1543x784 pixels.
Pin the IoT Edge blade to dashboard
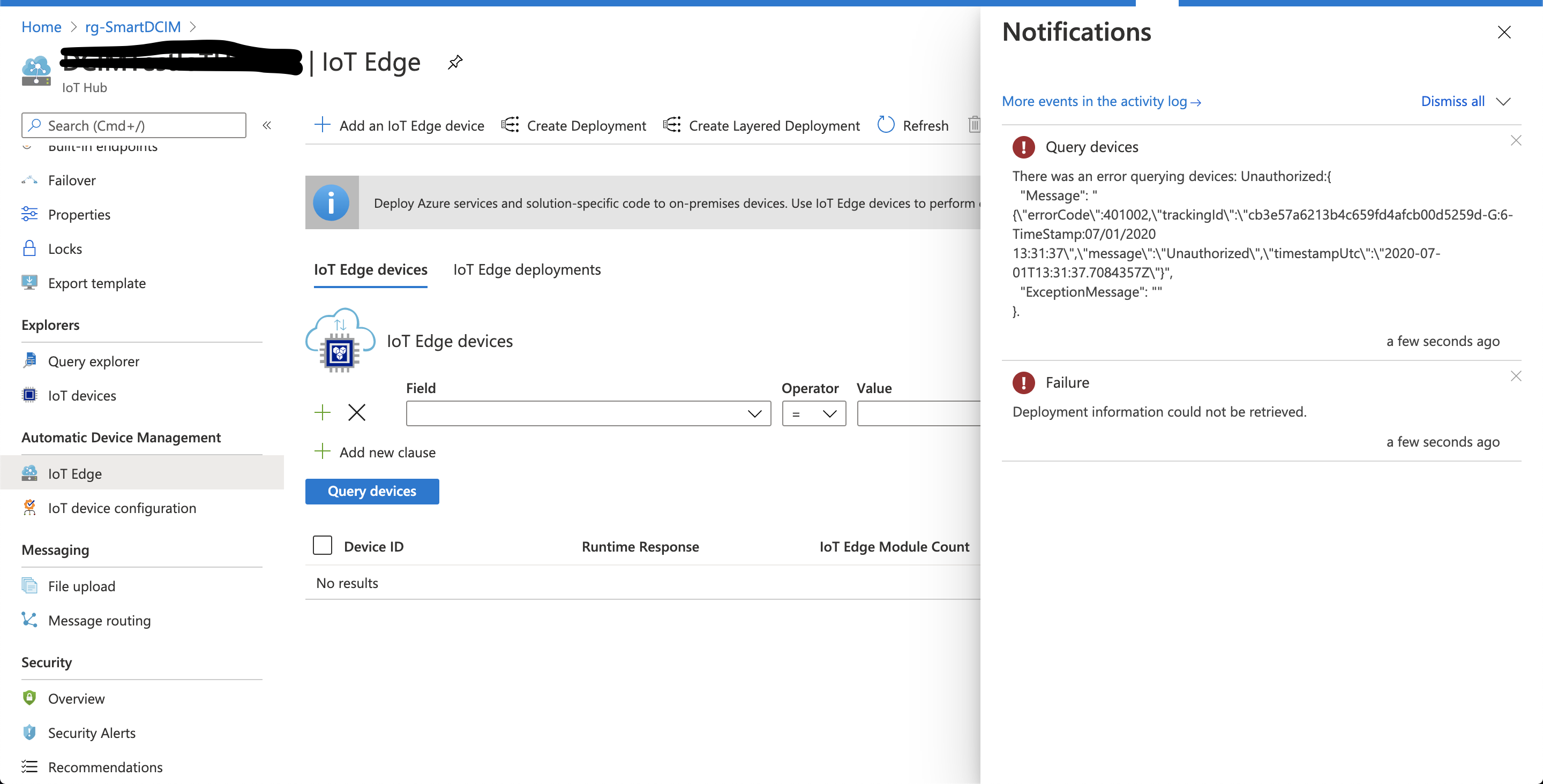click(x=455, y=62)
